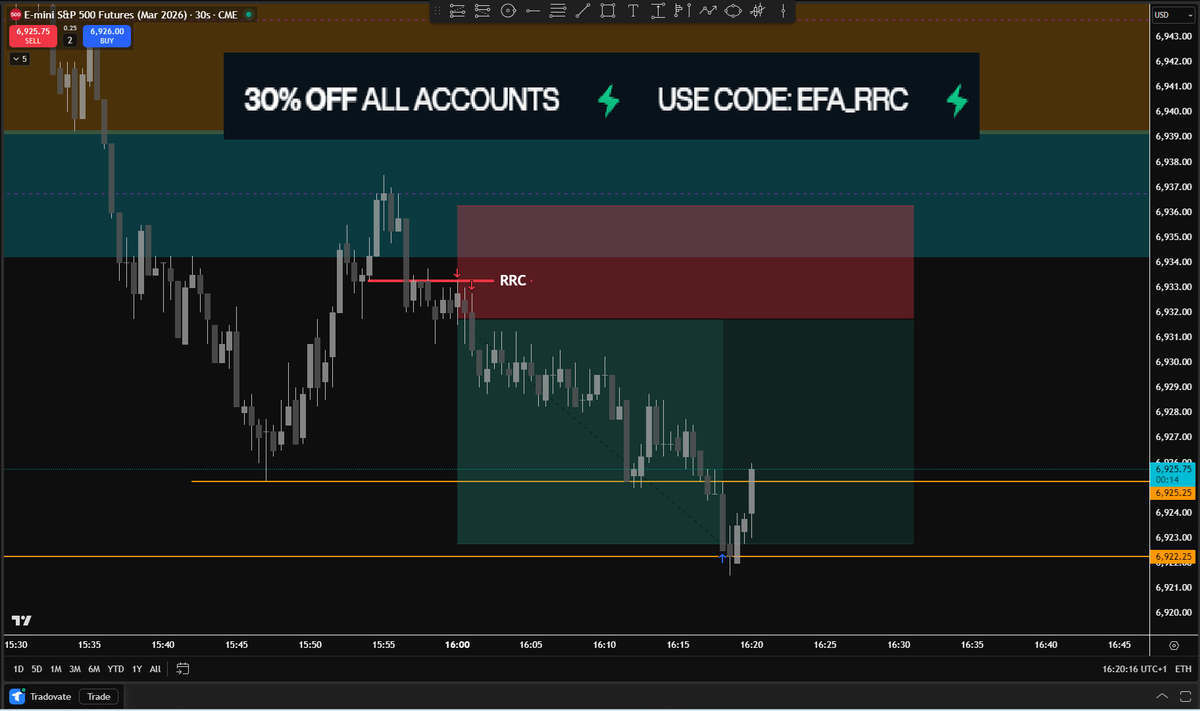
Task: Collapse the trading panel with up chevron
Action: click(1160, 696)
